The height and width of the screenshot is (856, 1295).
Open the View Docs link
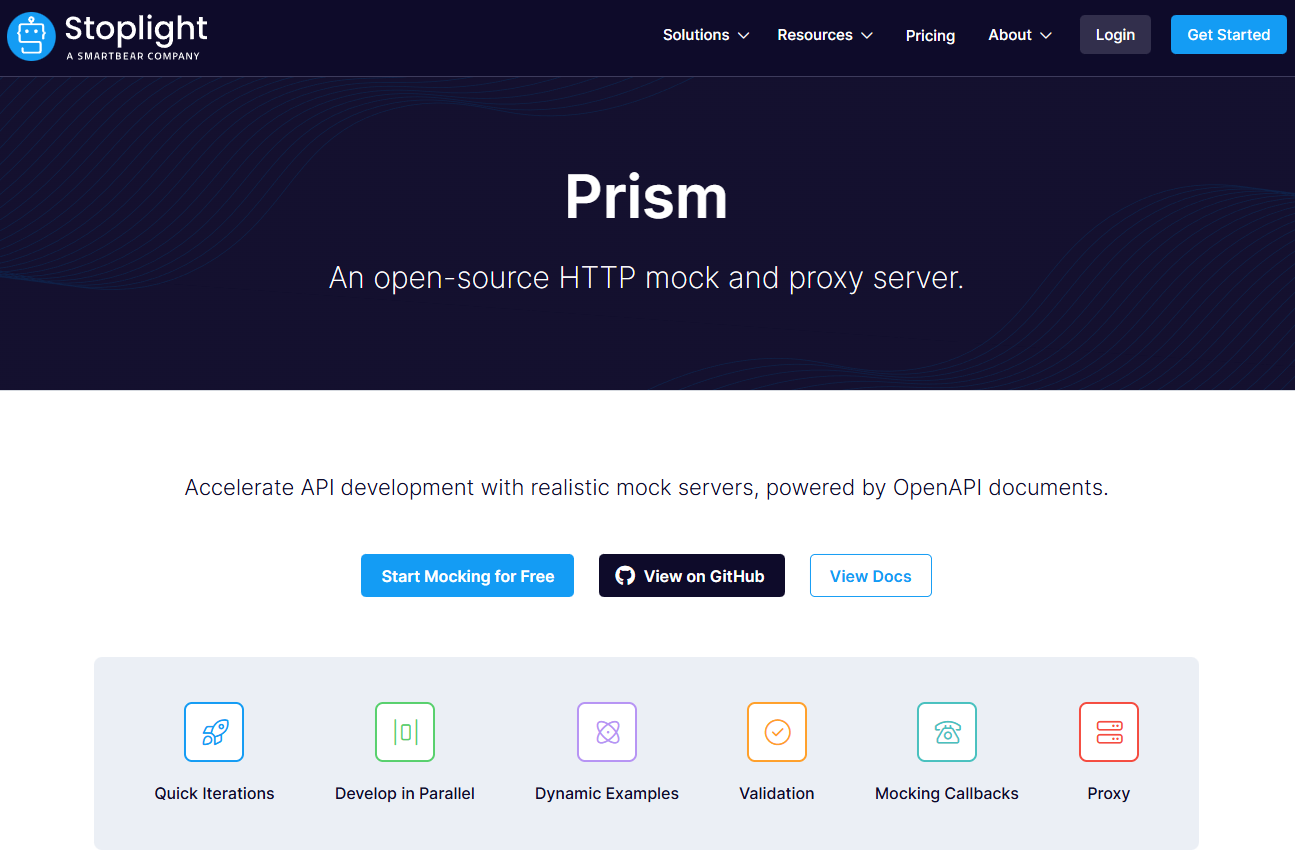coord(870,576)
